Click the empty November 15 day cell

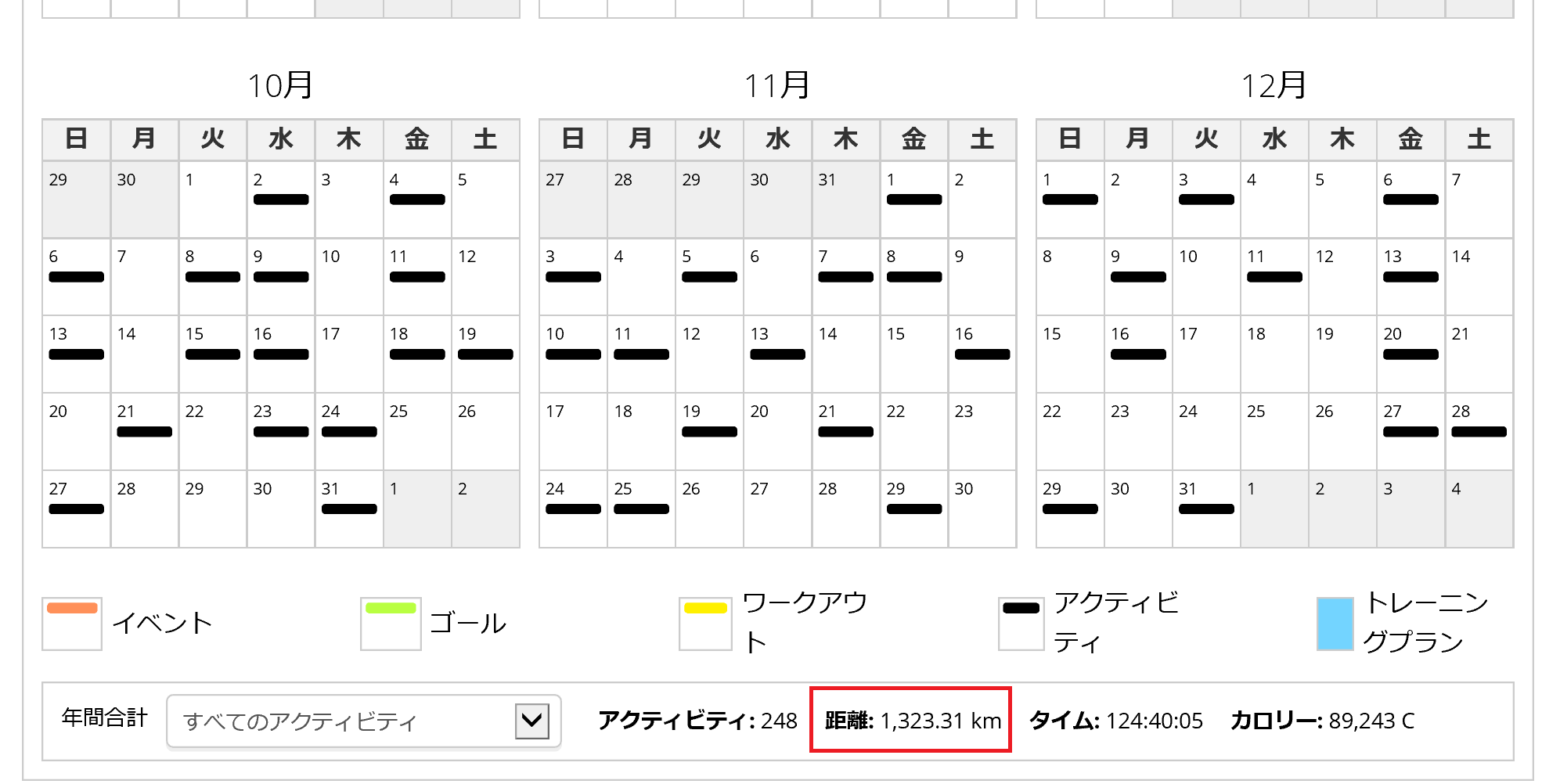click(914, 354)
